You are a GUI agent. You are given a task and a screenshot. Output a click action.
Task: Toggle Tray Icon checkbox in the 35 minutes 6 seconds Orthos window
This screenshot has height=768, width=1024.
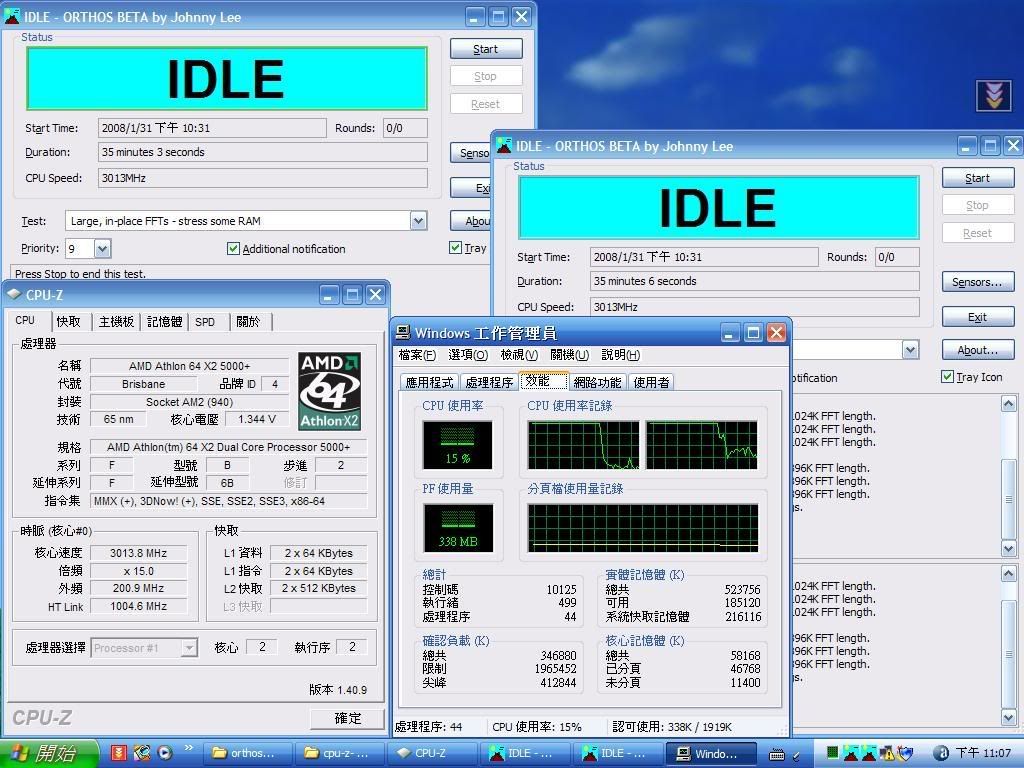click(x=948, y=376)
